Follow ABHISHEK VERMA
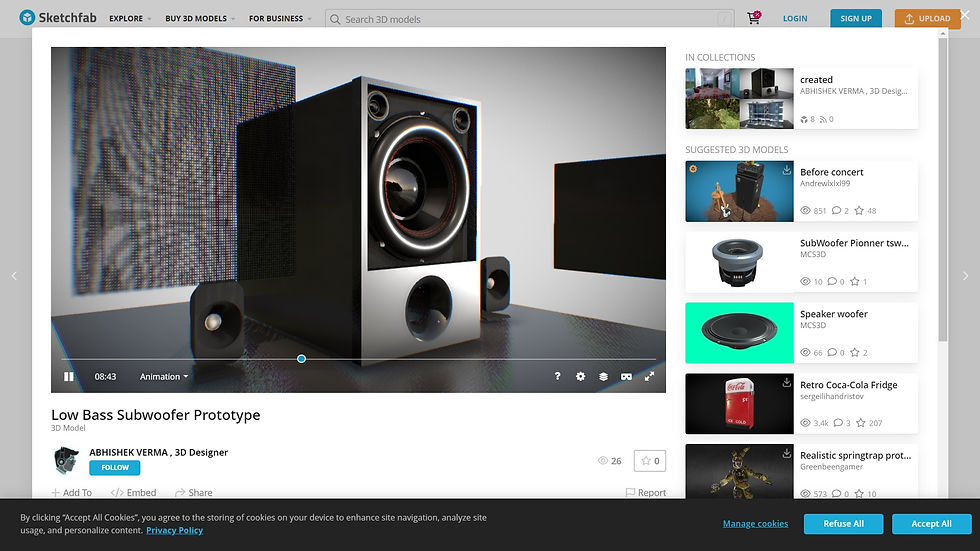980x551 pixels. (x=115, y=467)
